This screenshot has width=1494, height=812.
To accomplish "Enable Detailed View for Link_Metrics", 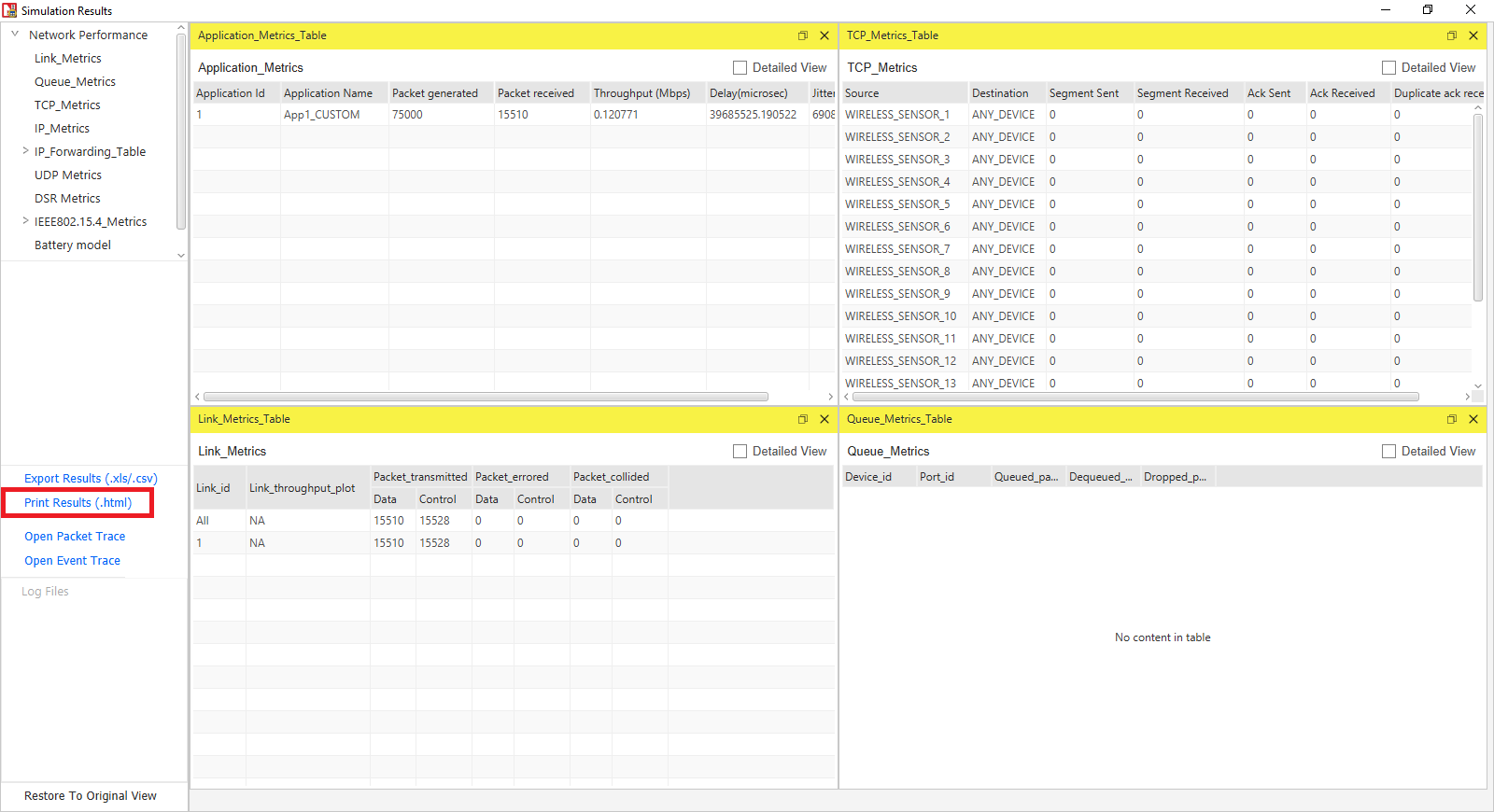I will tap(740, 452).
